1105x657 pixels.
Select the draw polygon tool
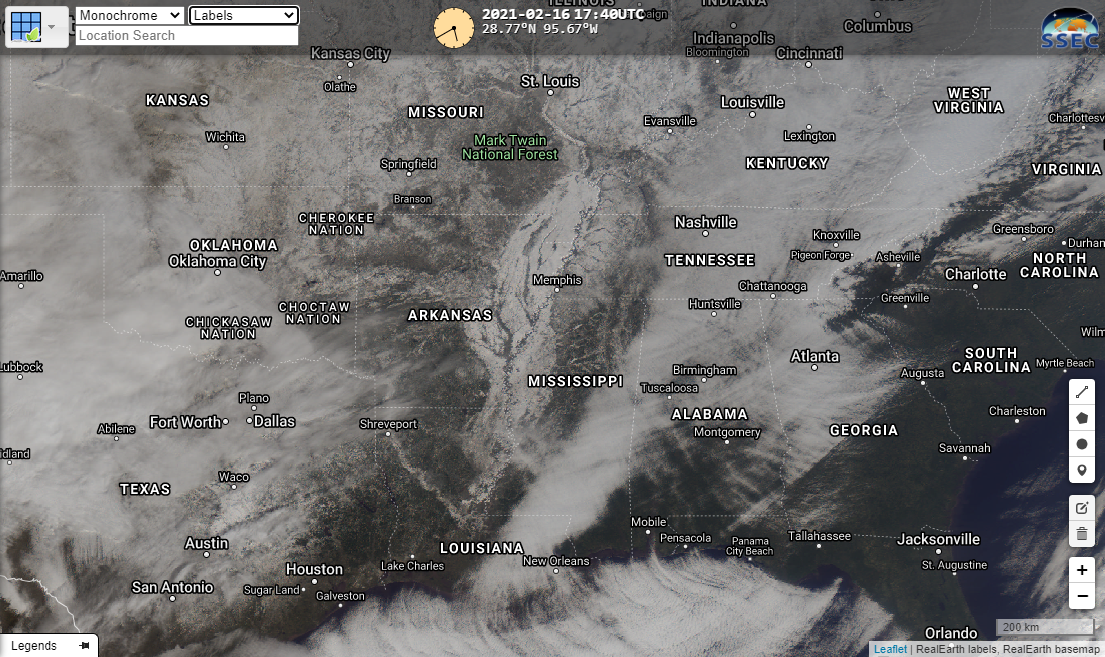[1082, 418]
